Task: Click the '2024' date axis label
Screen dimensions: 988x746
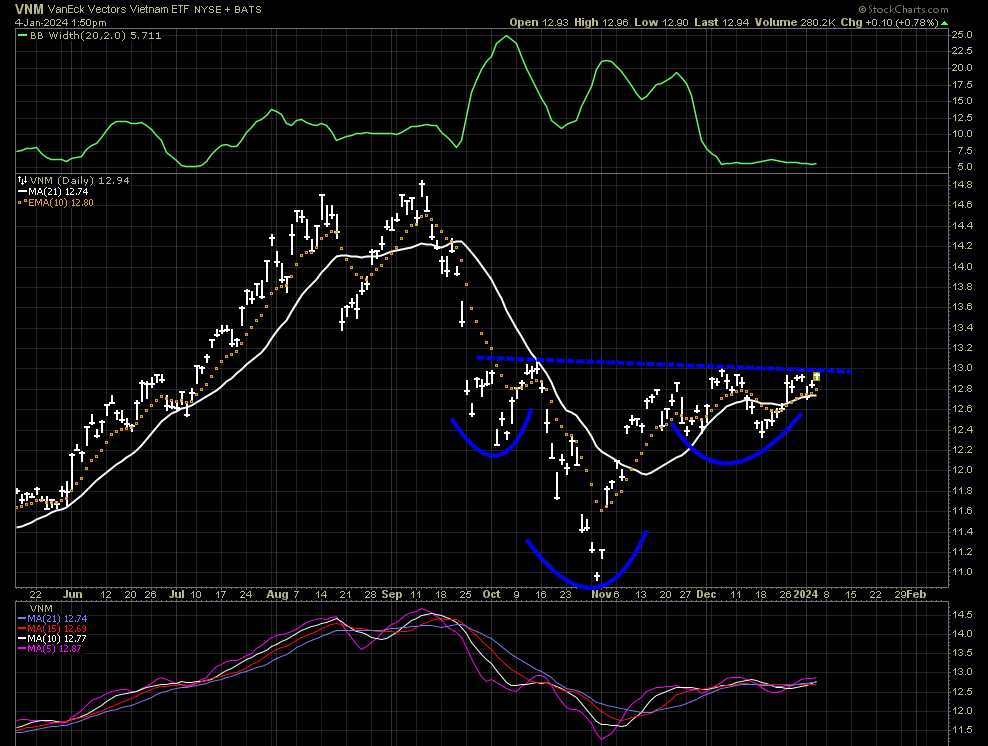Action: [806, 594]
